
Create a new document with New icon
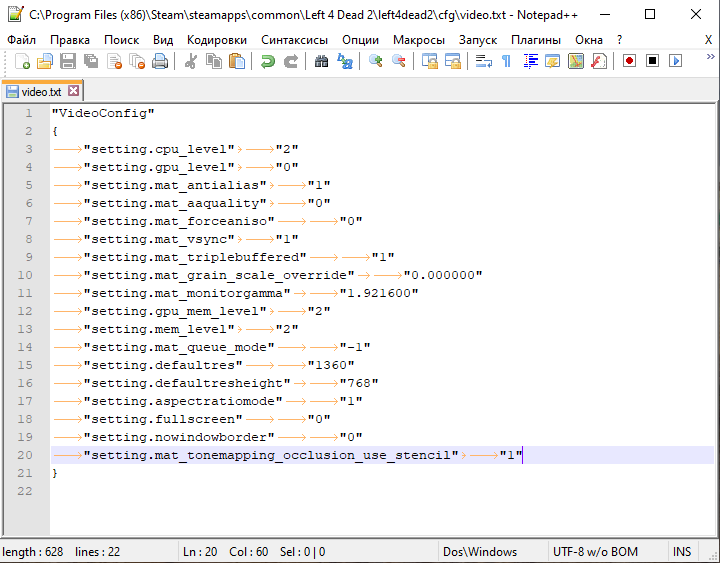[x=22, y=61]
